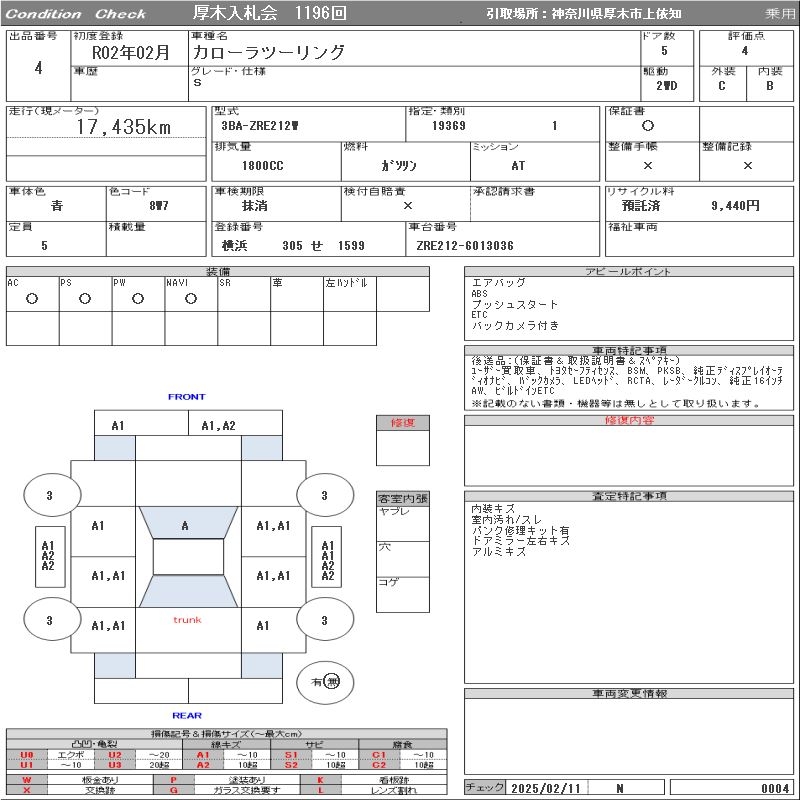Select the transmission value 'AT'
Image resolution: width=800 pixels, height=800 pixels.
point(518,165)
